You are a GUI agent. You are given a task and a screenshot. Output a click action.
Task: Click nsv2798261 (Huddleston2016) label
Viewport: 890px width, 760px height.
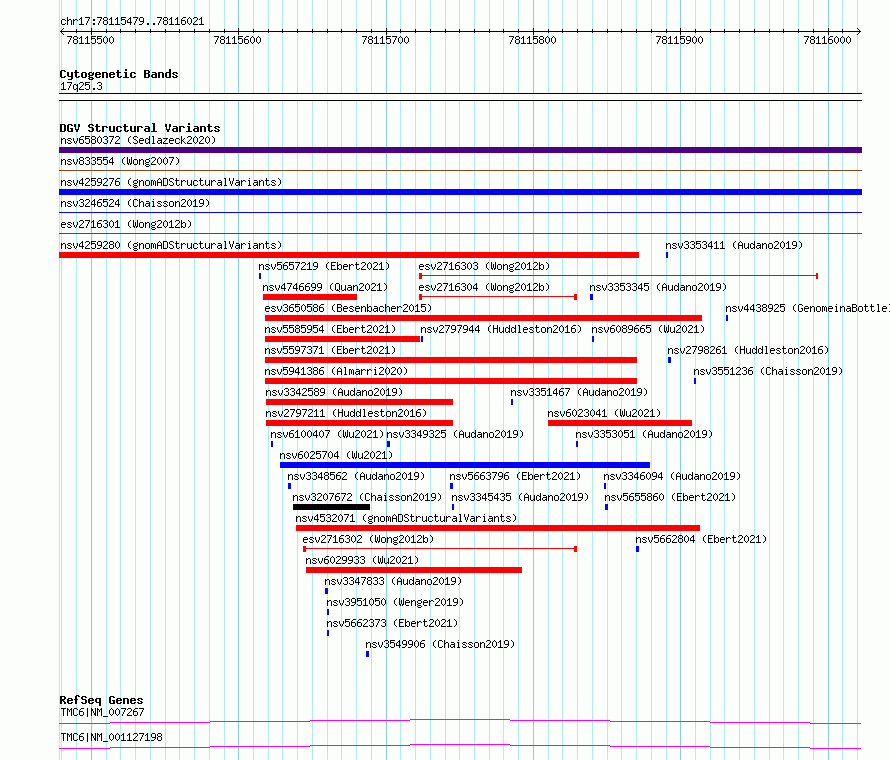748,350
